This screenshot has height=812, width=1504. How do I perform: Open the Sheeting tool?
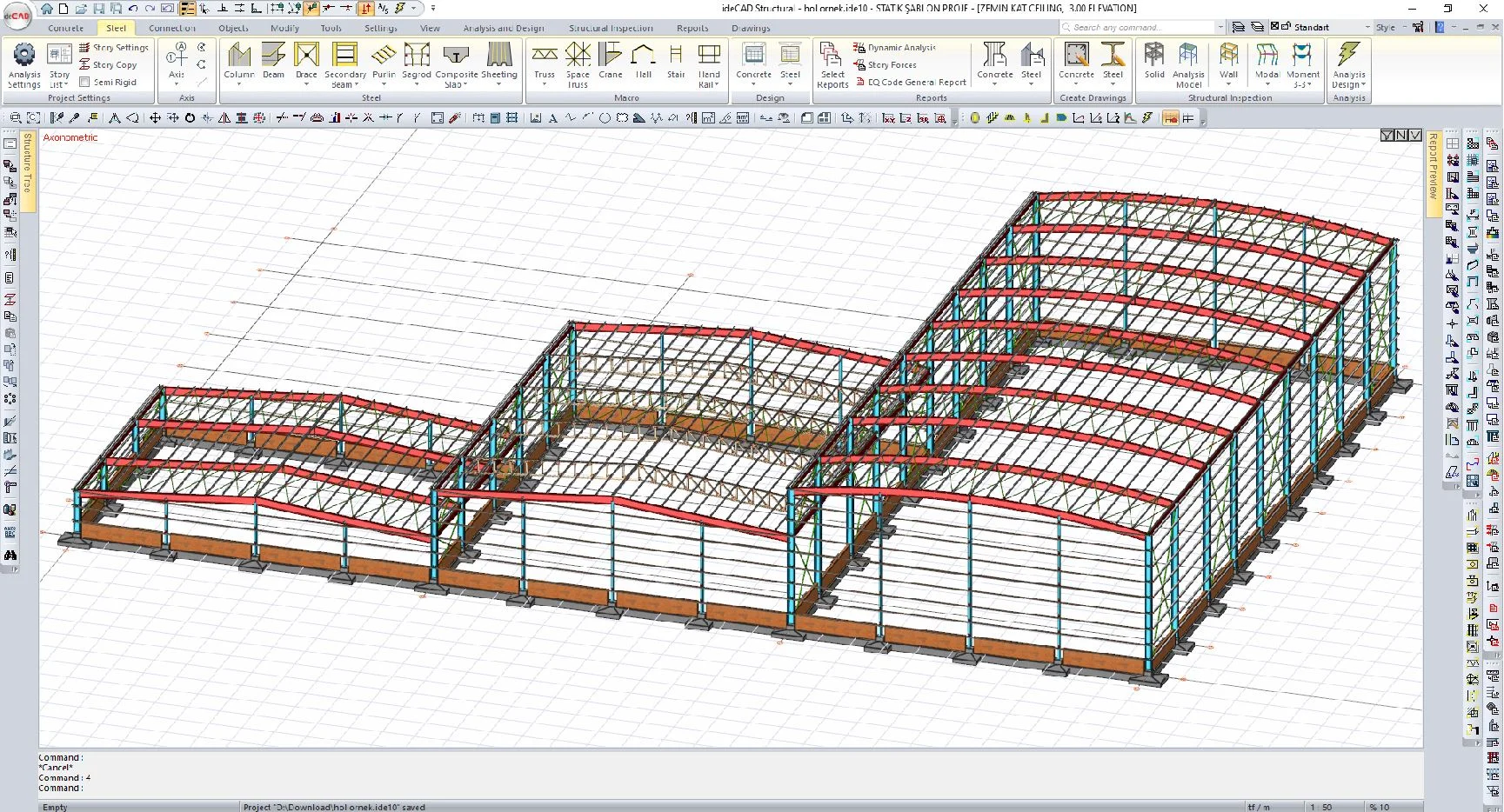pos(498,63)
